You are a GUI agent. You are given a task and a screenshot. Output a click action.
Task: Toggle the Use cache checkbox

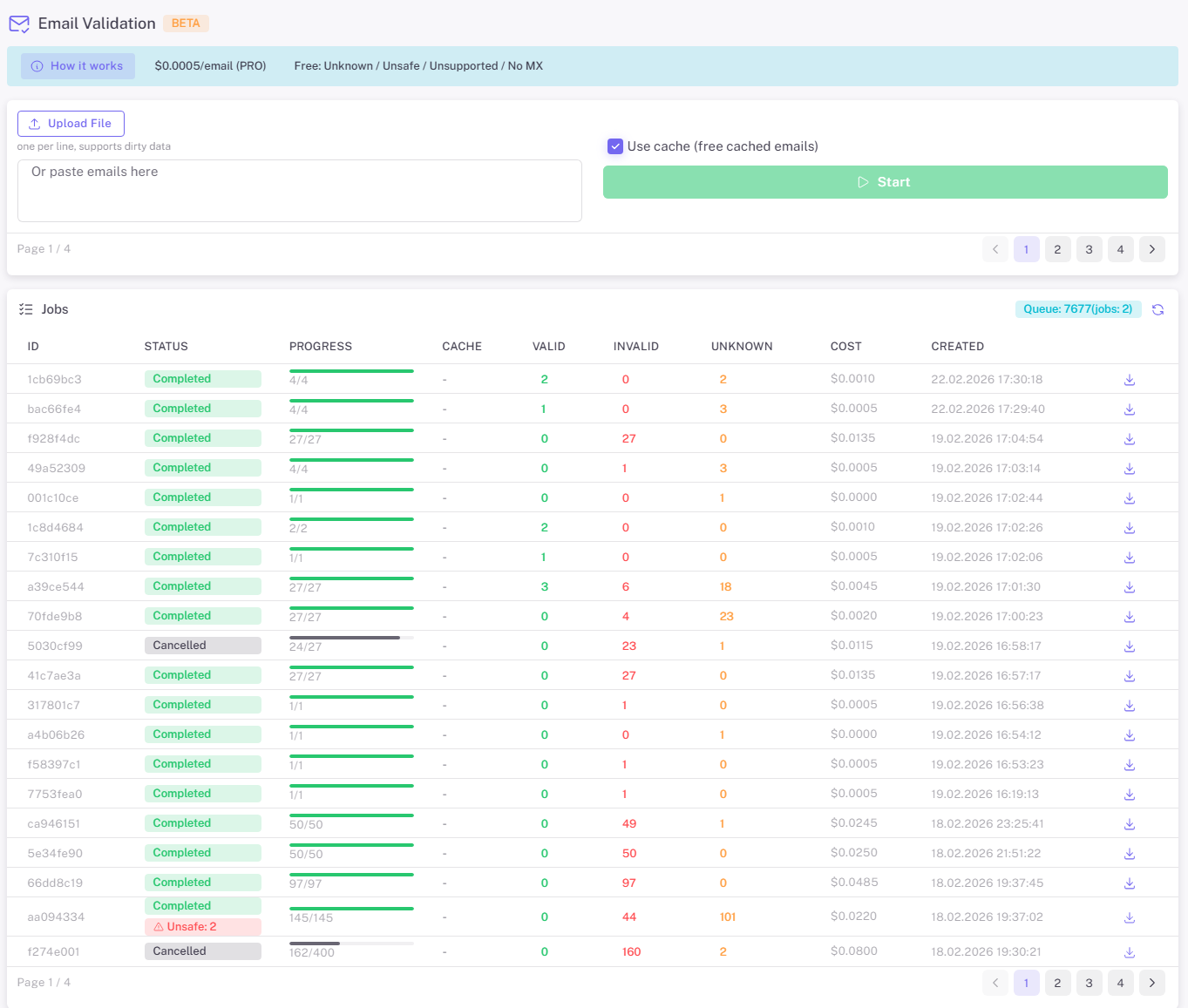[x=615, y=146]
